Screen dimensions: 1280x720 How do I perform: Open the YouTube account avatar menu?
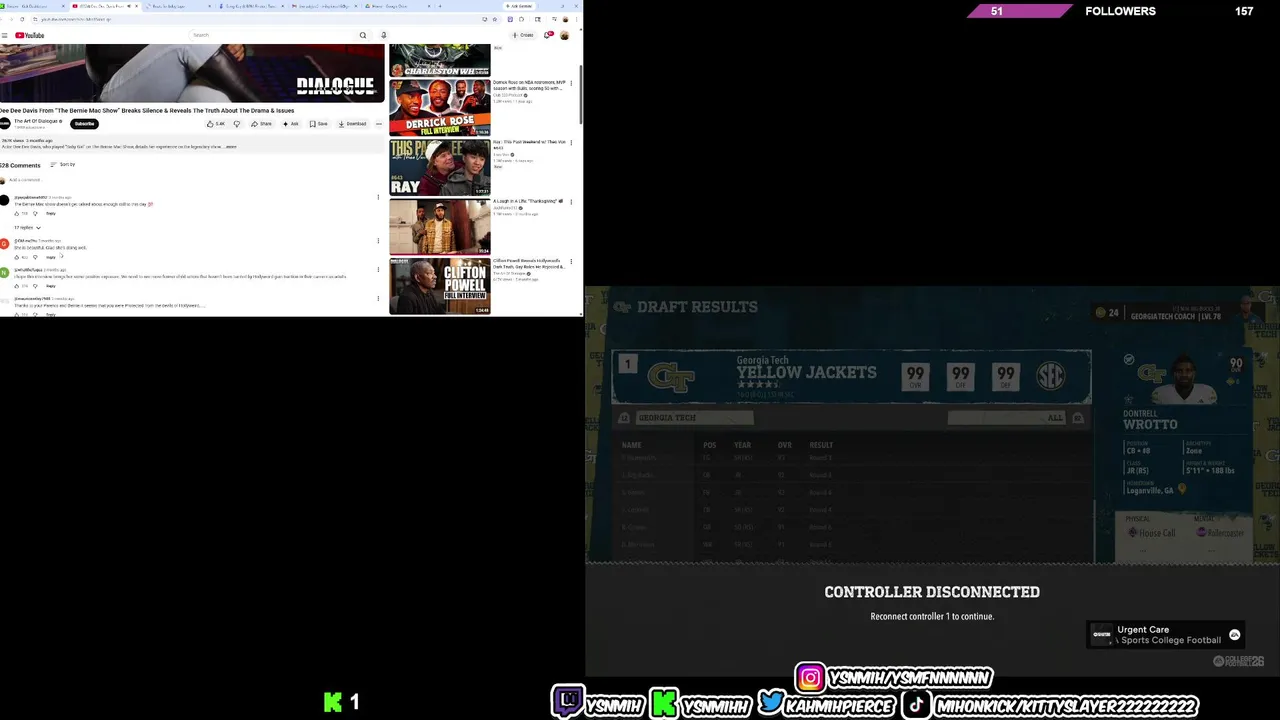tap(564, 35)
